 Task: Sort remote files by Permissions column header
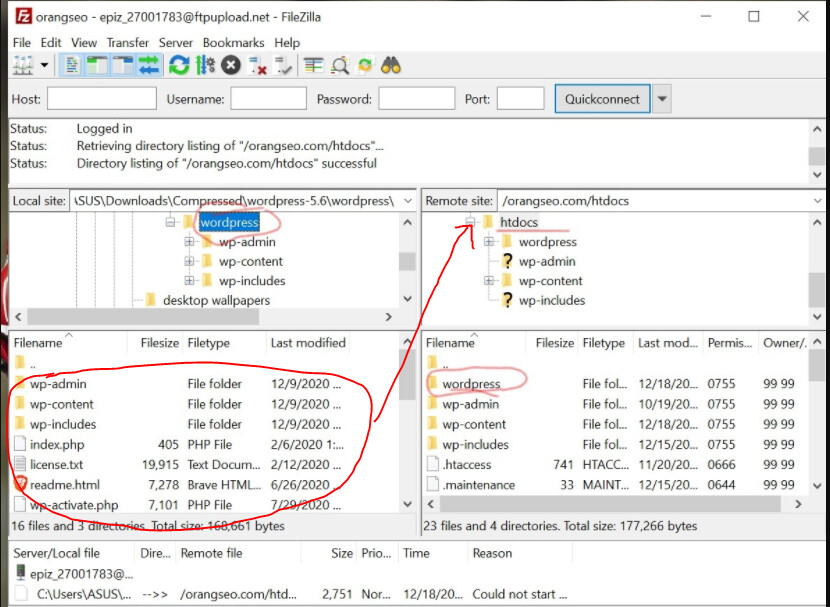pyautogui.click(x=730, y=343)
